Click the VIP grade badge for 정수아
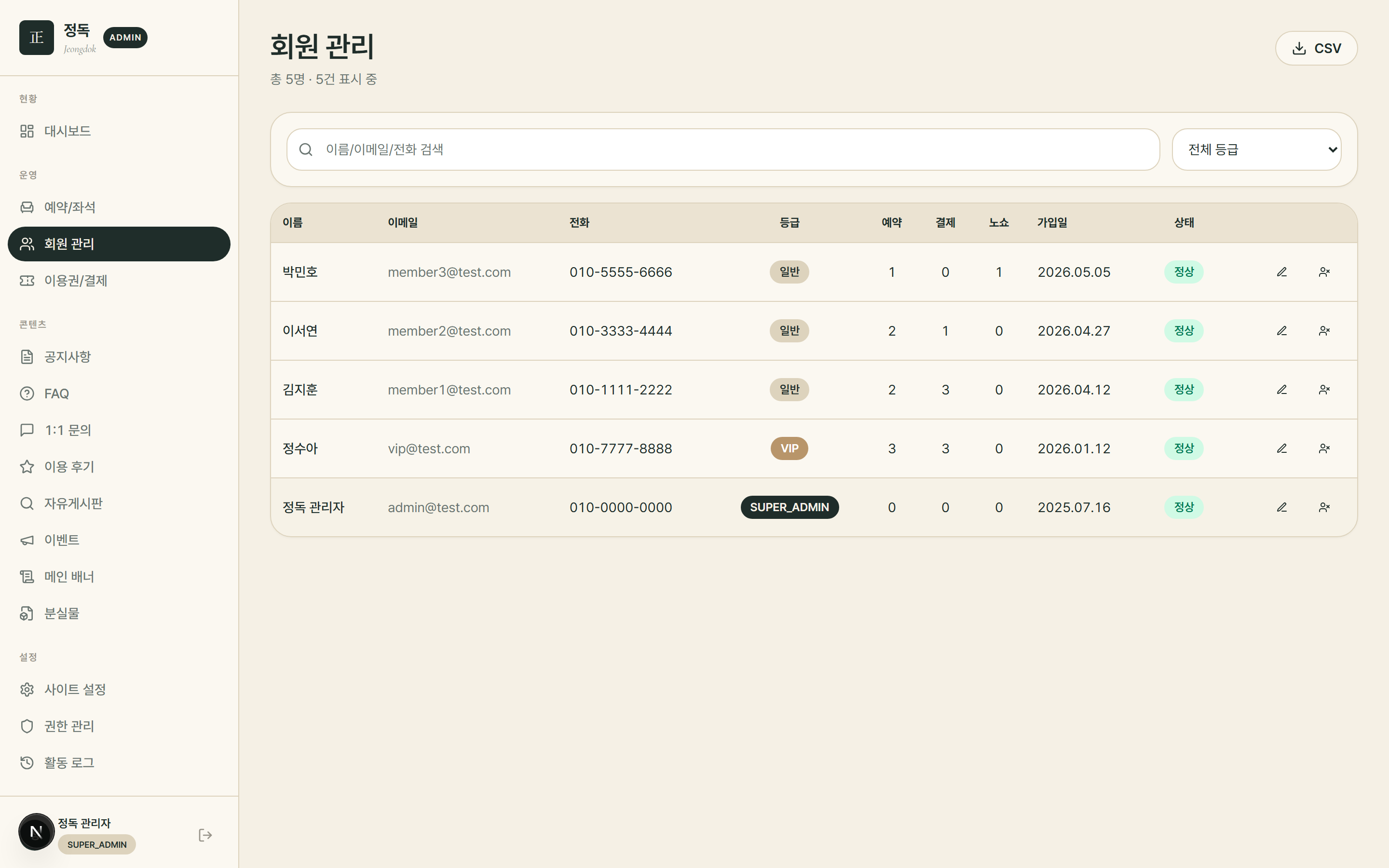This screenshot has width=1389, height=868. tap(789, 449)
